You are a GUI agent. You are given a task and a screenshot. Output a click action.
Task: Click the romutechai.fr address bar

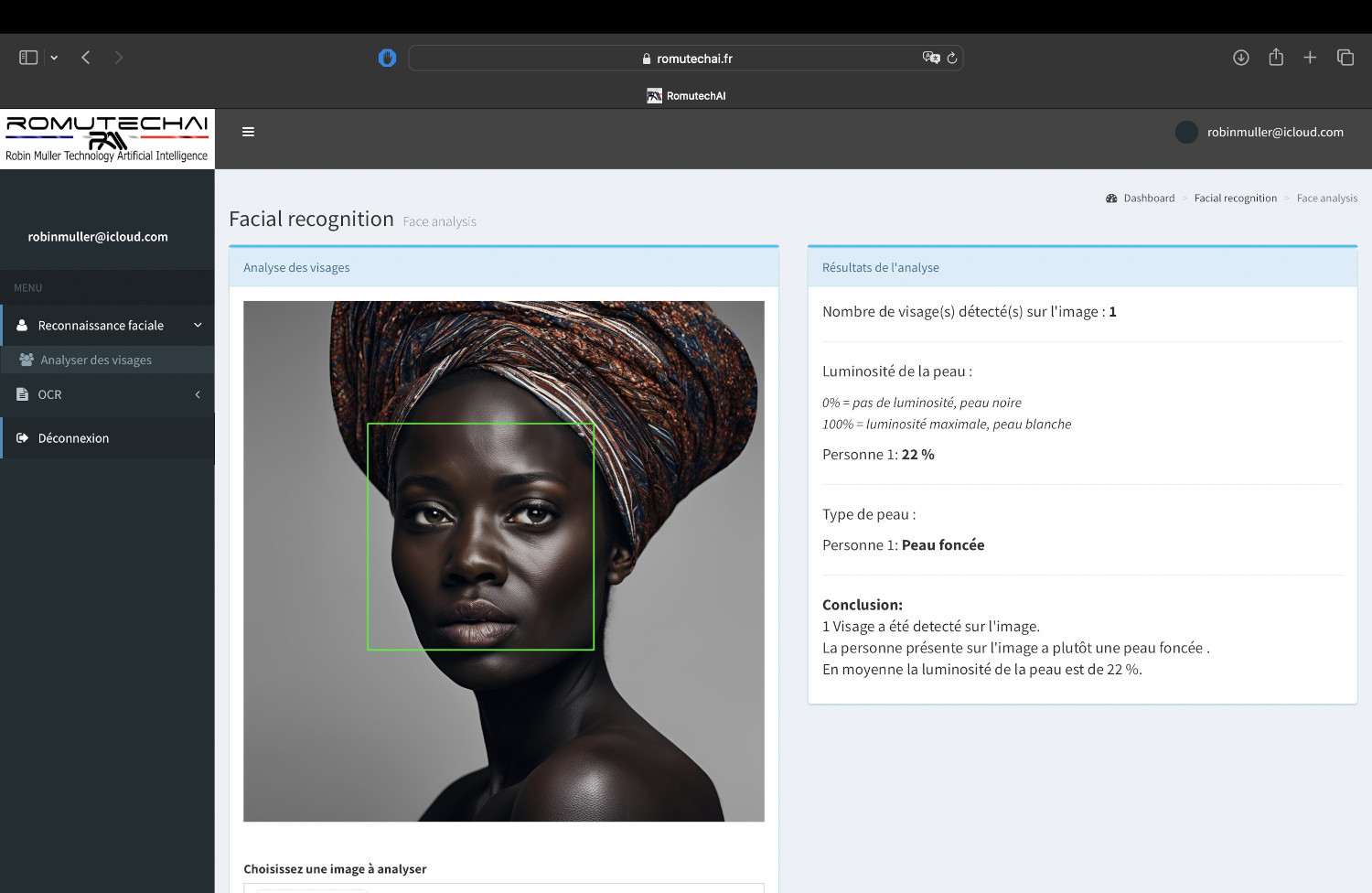[x=686, y=59]
